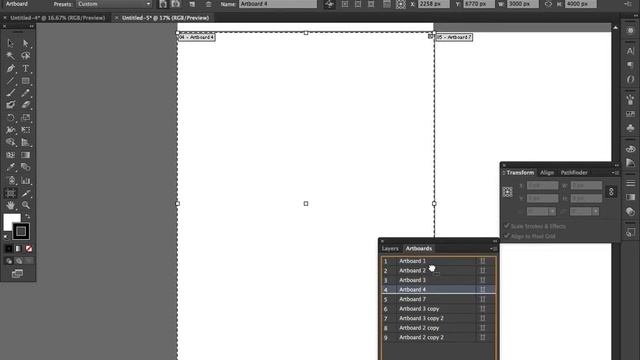Switch to the Align tab

(x=547, y=173)
